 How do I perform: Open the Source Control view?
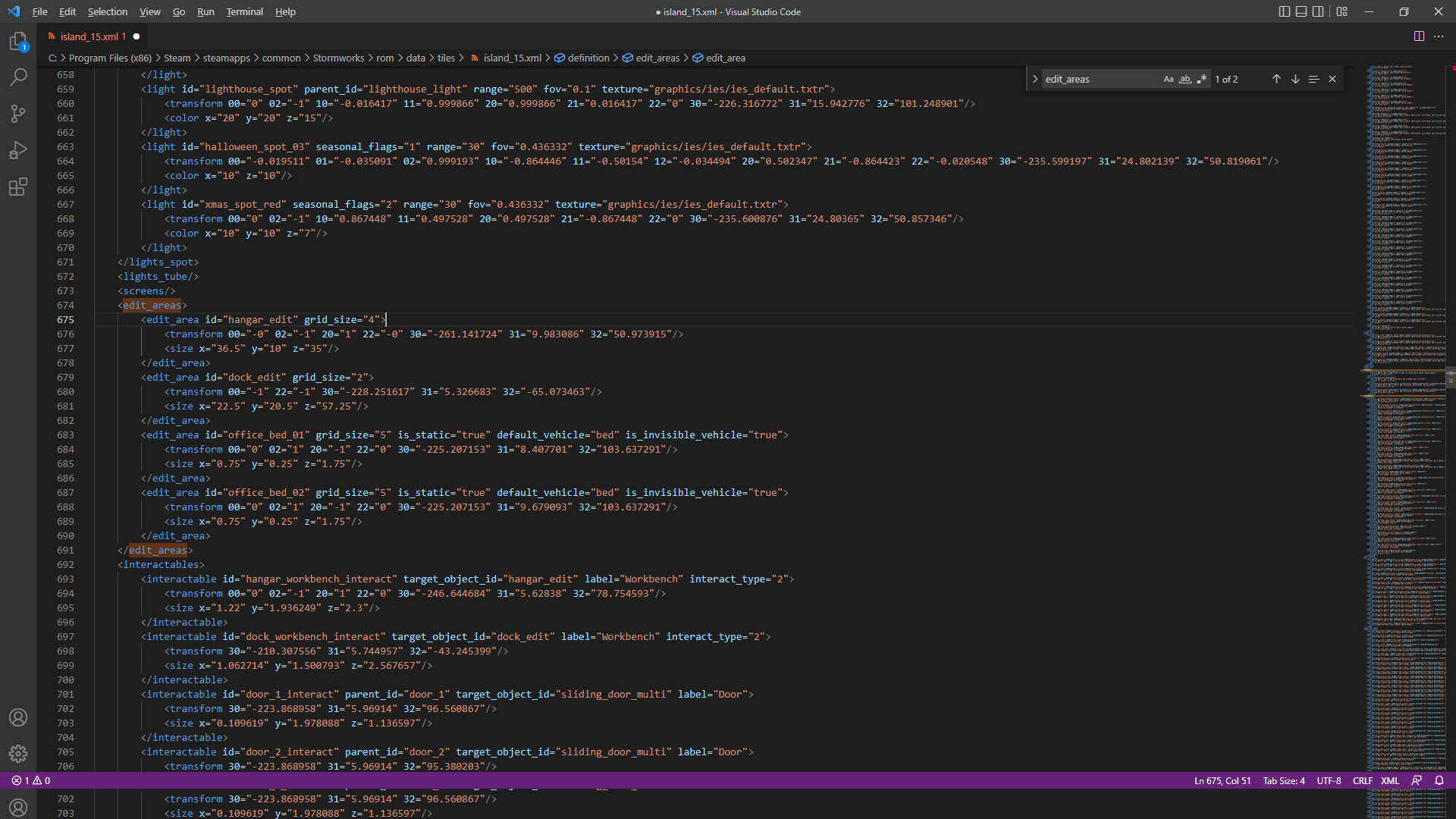pos(18,114)
